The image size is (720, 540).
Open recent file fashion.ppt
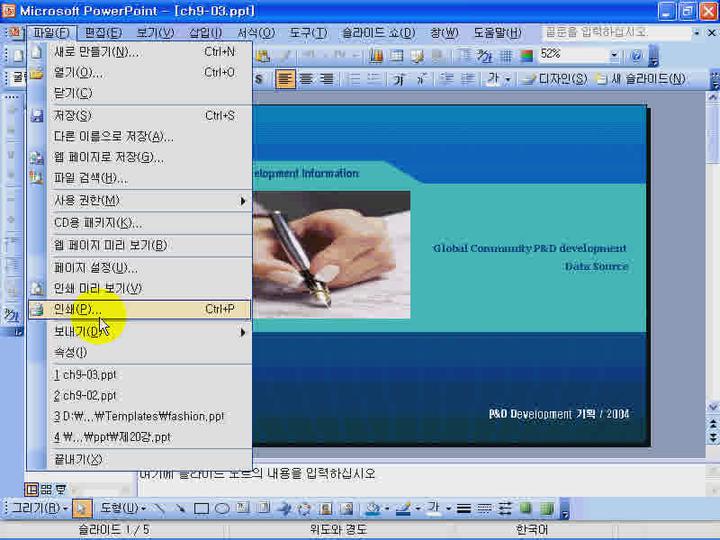coord(139,416)
